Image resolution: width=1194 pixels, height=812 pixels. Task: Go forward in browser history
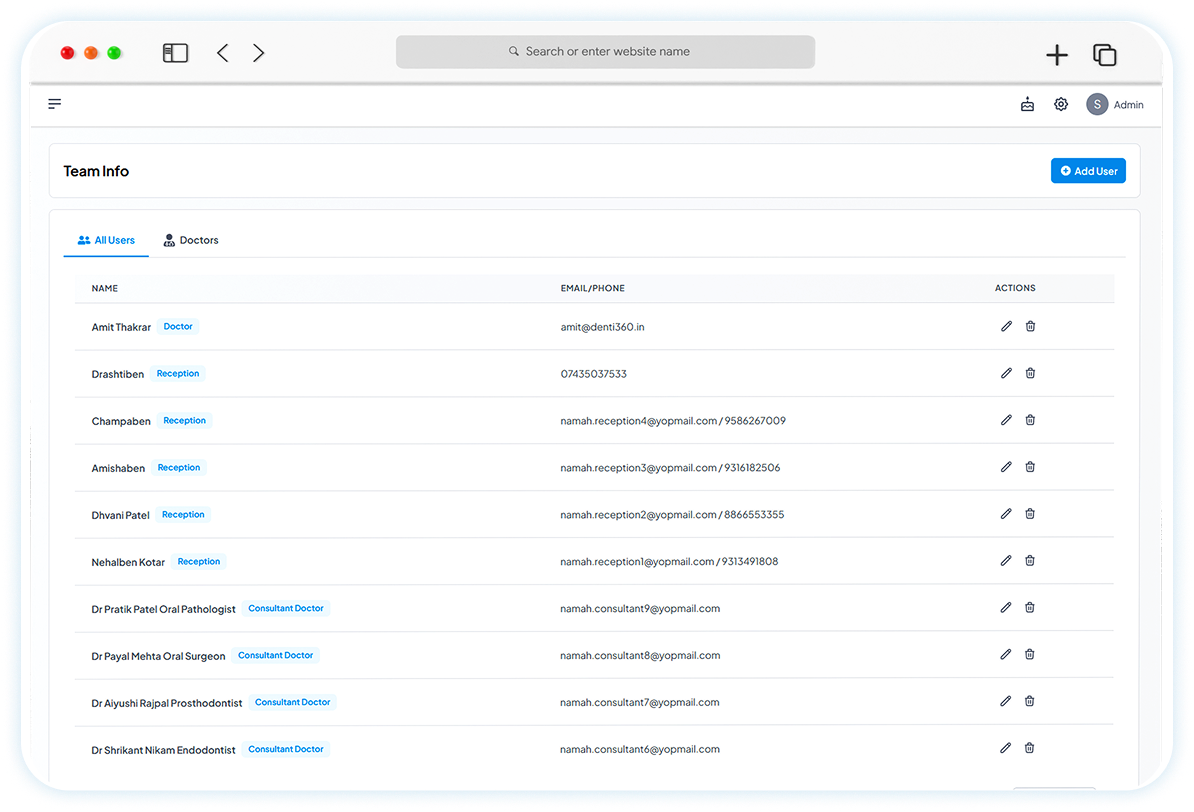click(259, 53)
